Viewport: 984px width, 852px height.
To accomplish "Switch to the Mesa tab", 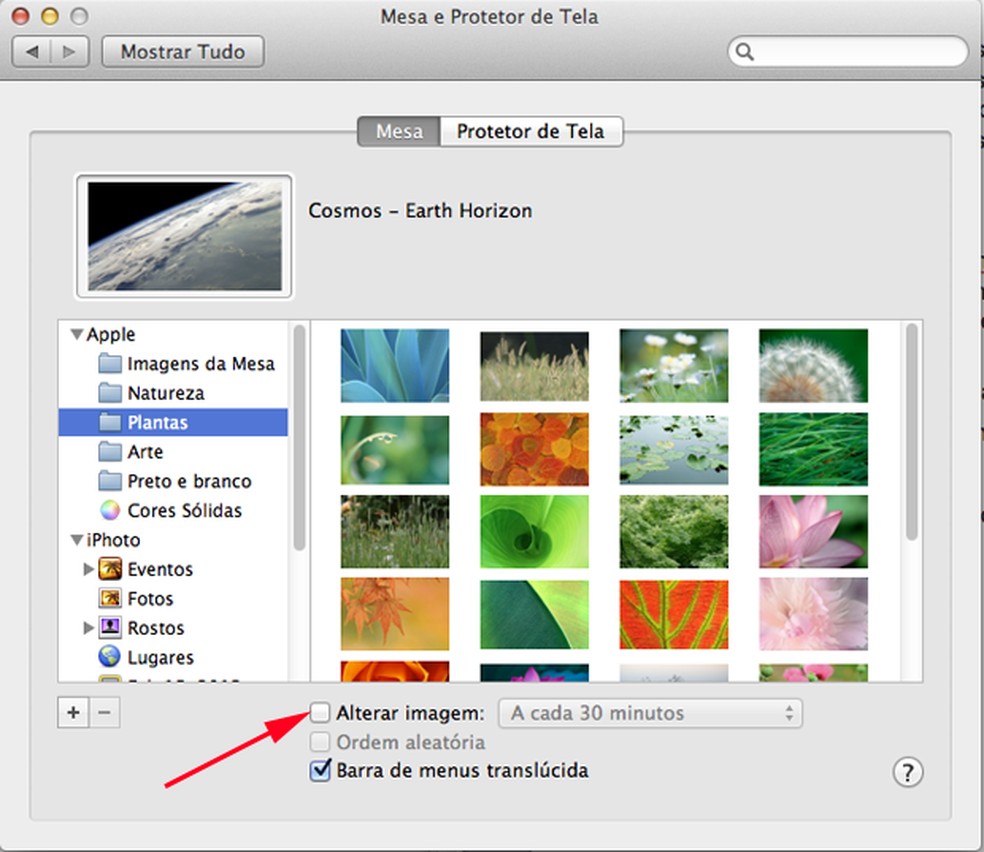I will tap(399, 131).
